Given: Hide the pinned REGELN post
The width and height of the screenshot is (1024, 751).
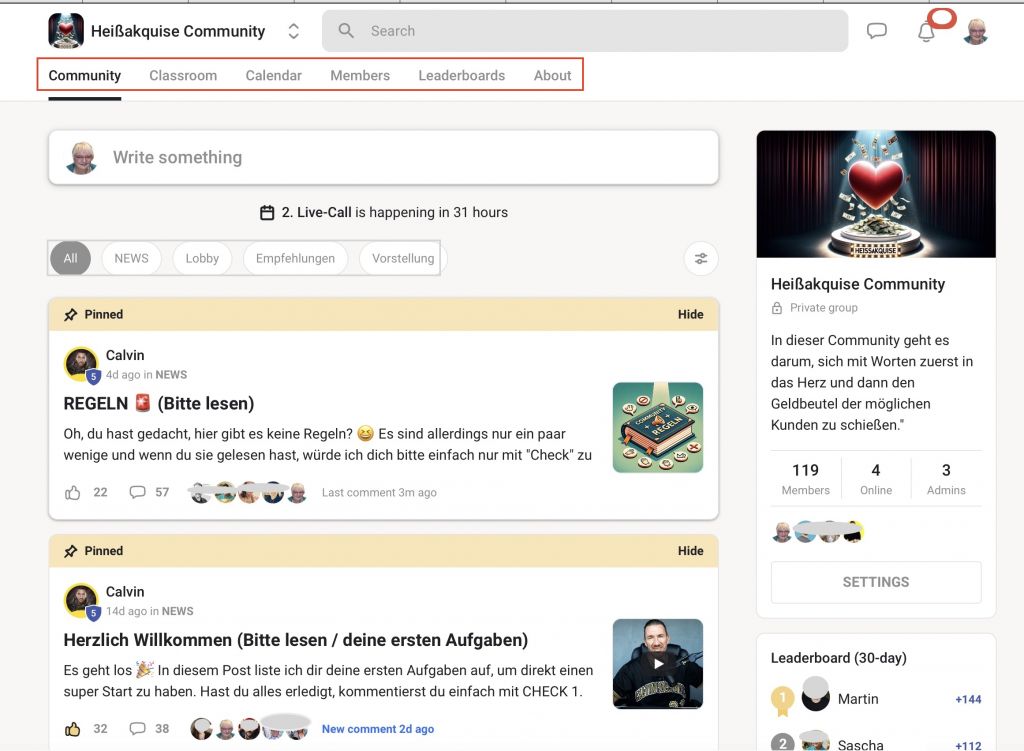Looking at the screenshot, I should pos(690,314).
